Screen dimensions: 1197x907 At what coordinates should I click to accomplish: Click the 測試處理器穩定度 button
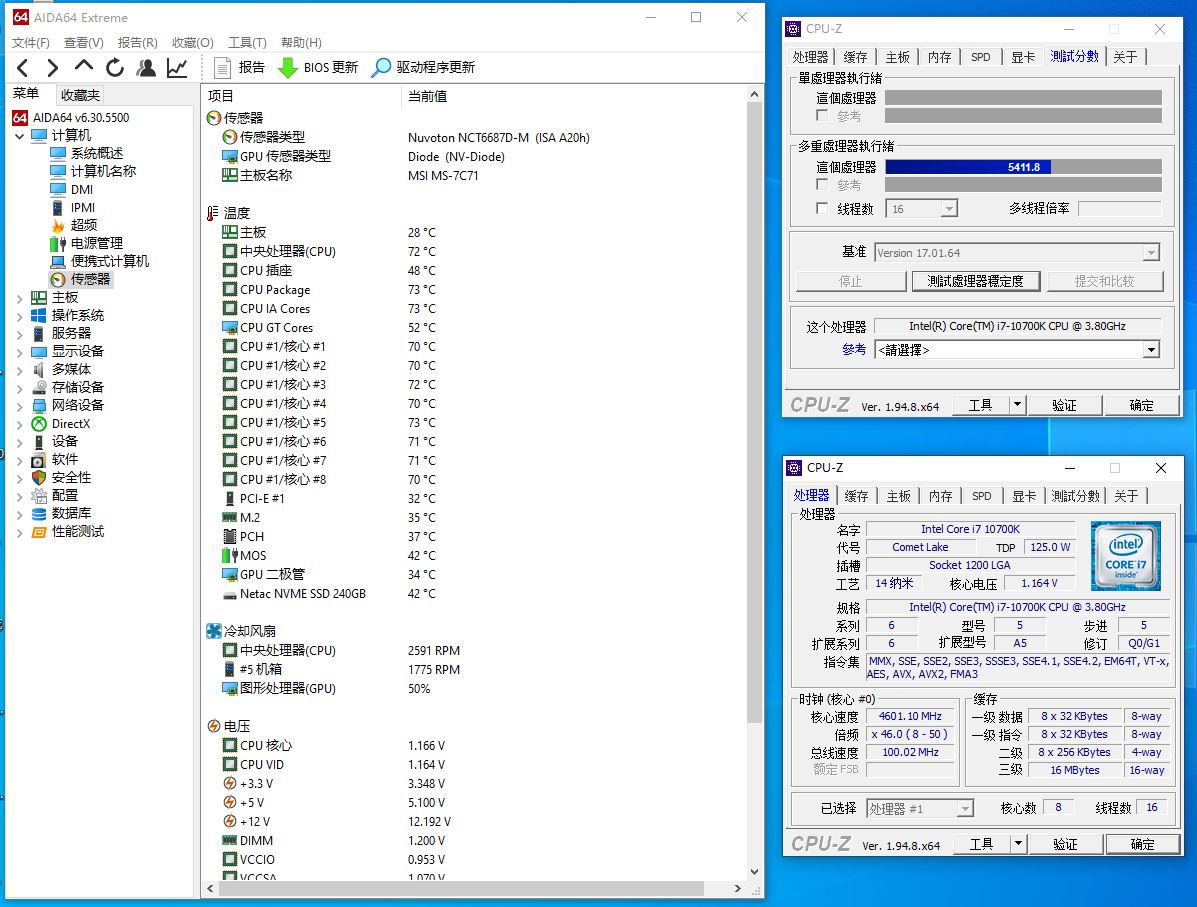(x=975, y=281)
